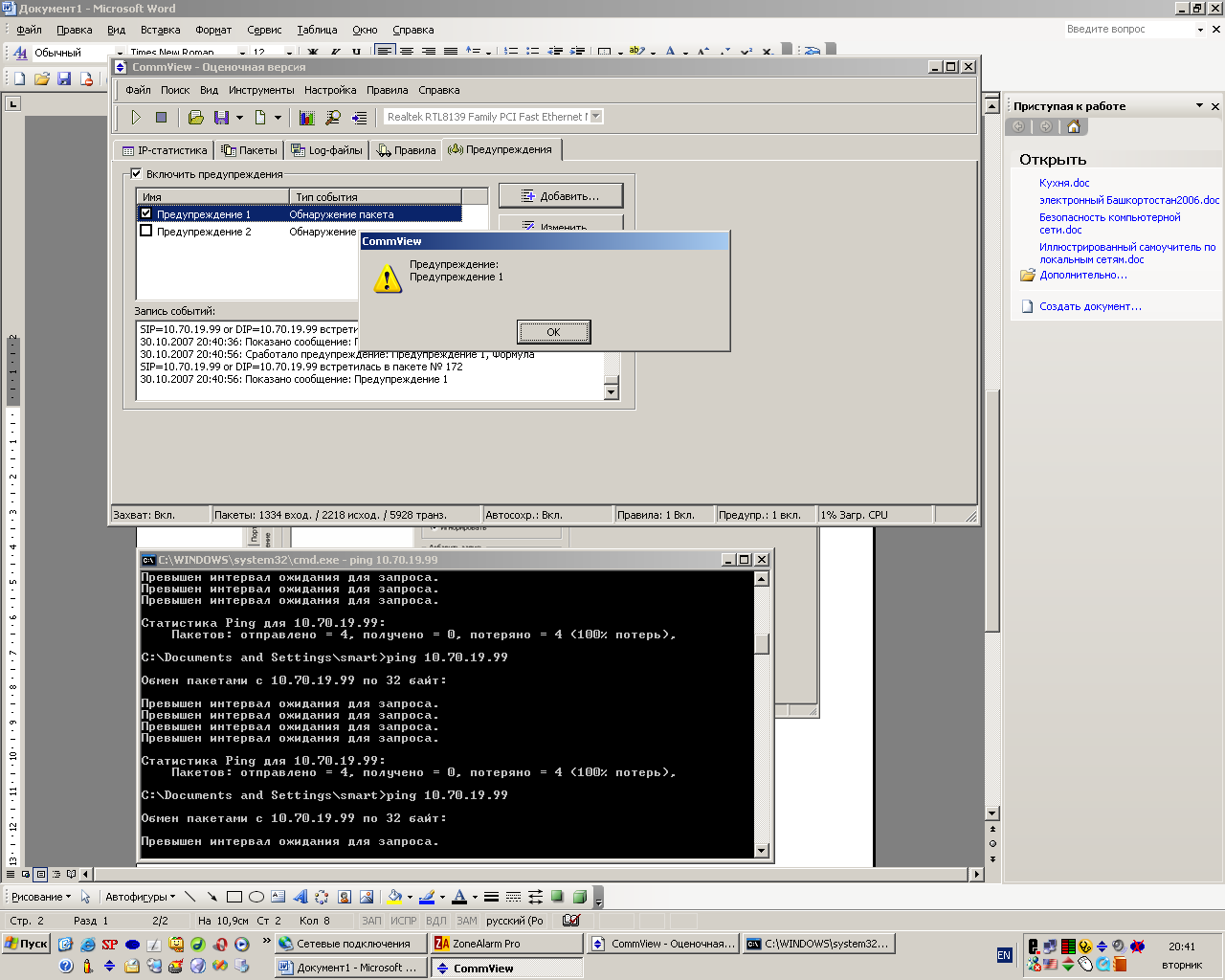Choose the select objects arrow pointer tool
The height and width of the screenshot is (980, 1225).
(x=85, y=897)
